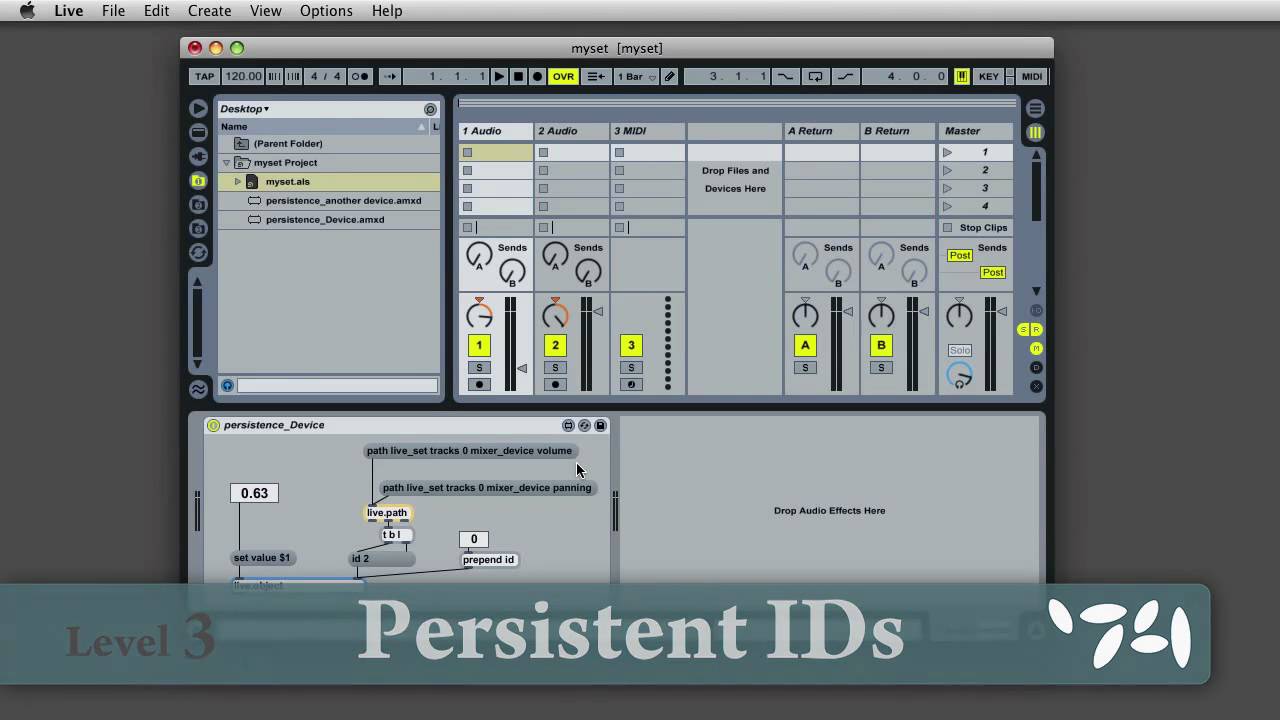Click the Name column sort header
The width and height of the screenshot is (1280, 720).
pos(322,127)
